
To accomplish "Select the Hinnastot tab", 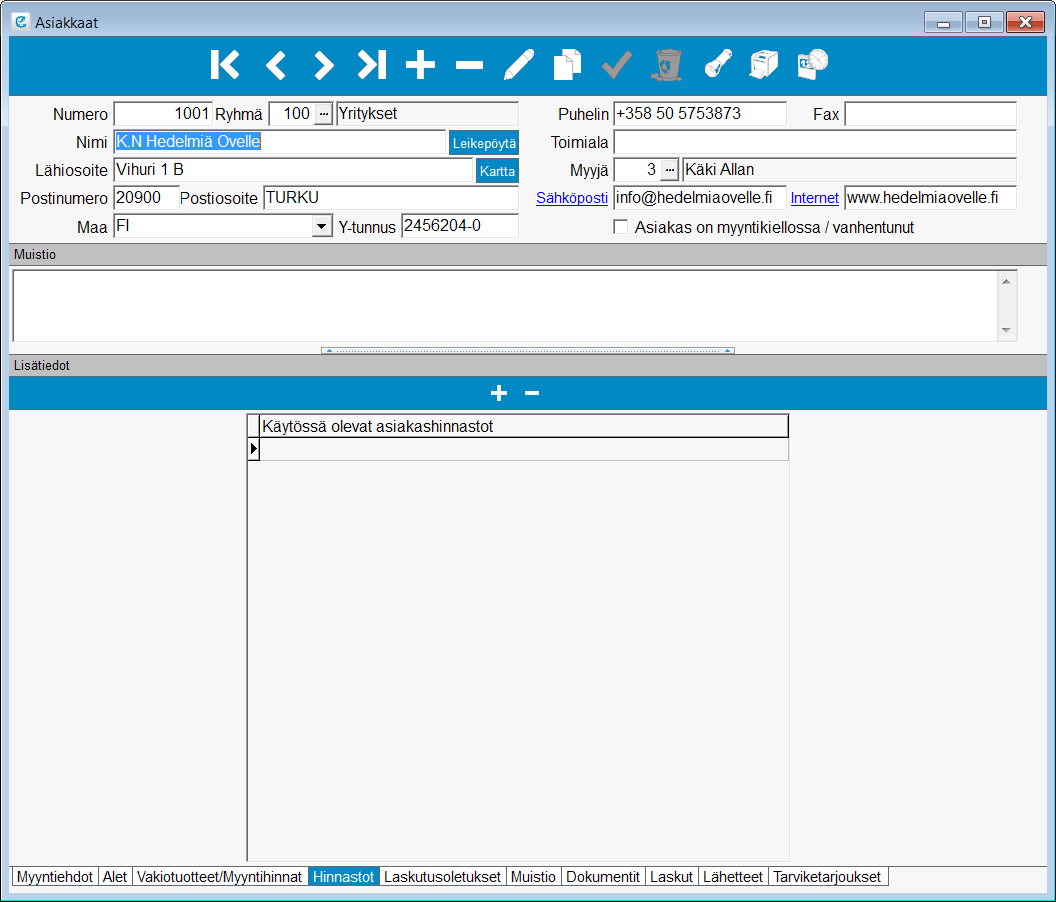I will [343, 877].
